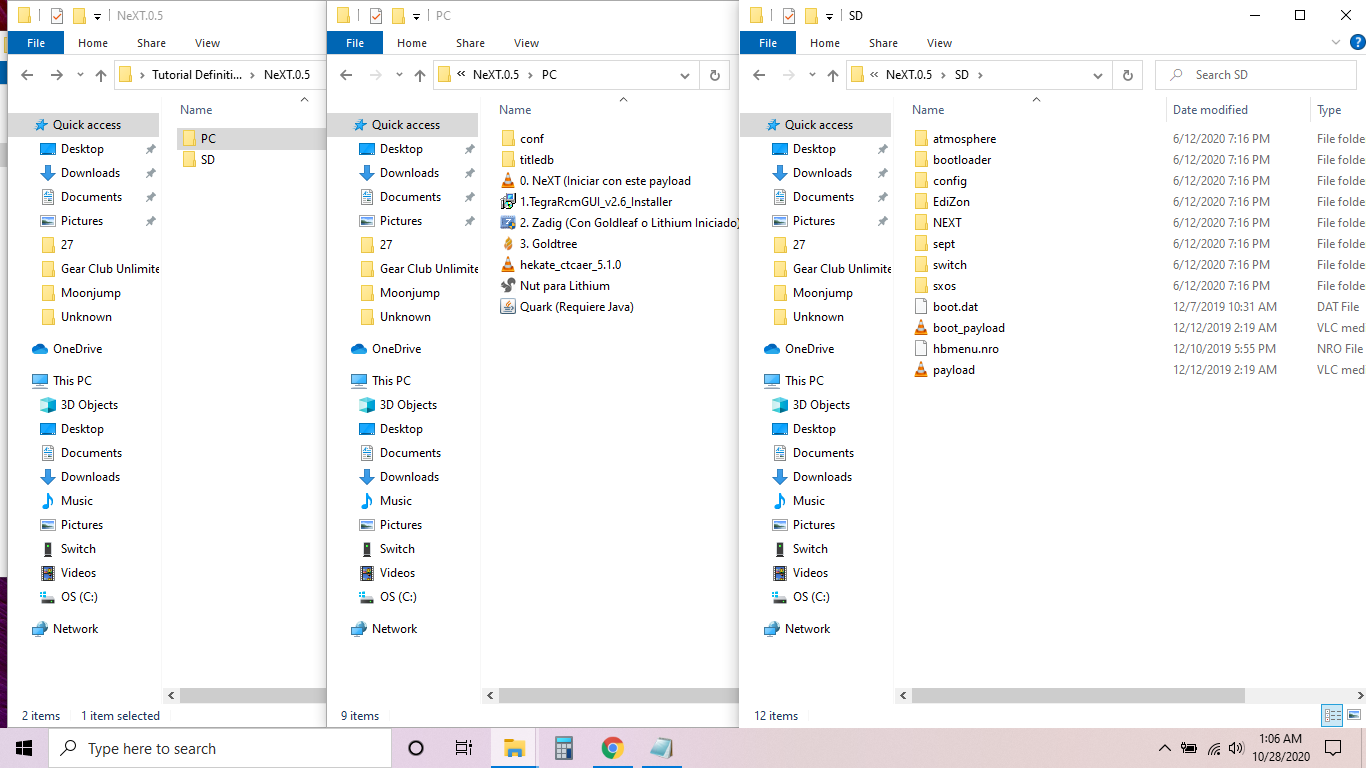Click the SD window horizontal scrollbar
The height and width of the screenshot is (768, 1366).
pos(1076,695)
